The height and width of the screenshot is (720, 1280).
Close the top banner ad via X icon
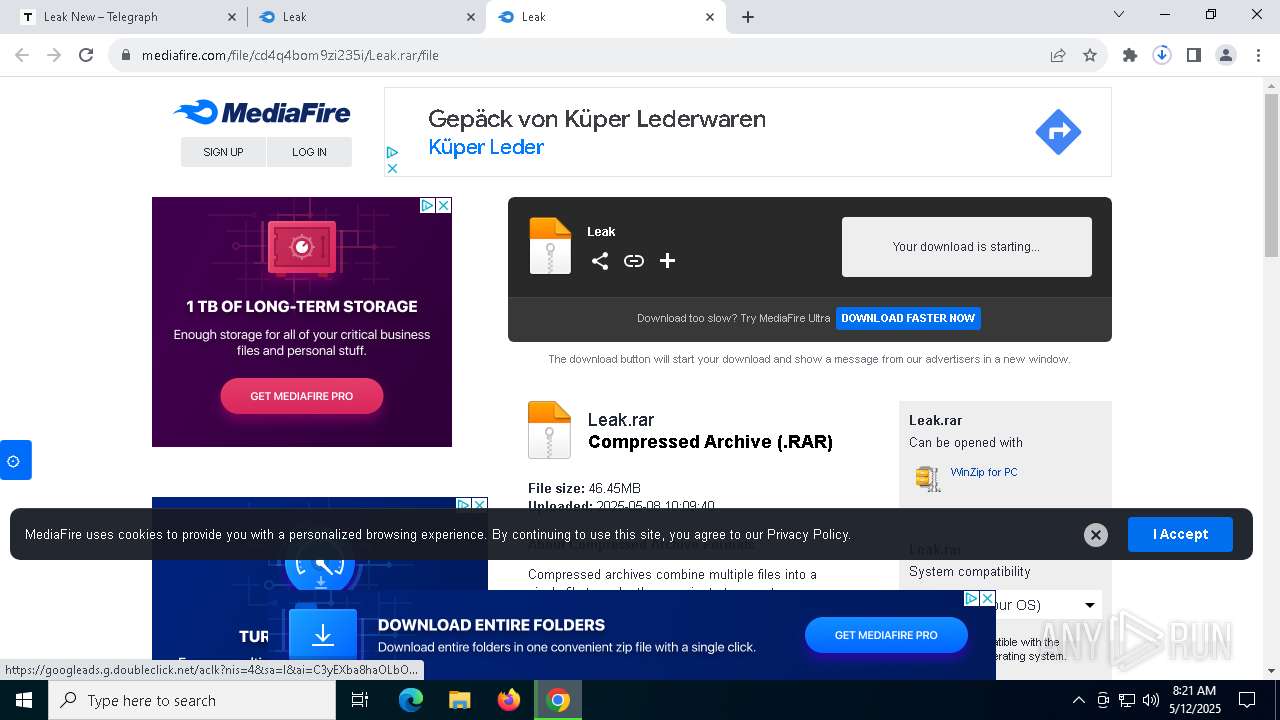(392, 168)
